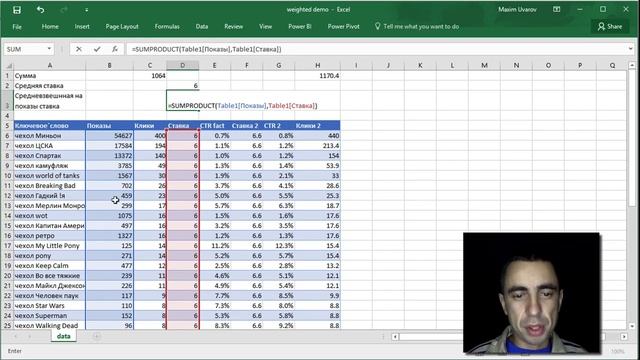The height and width of the screenshot is (360, 640).
Task: Click the Undo arrow icon
Action: pyautogui.click(x=40, y=10)
